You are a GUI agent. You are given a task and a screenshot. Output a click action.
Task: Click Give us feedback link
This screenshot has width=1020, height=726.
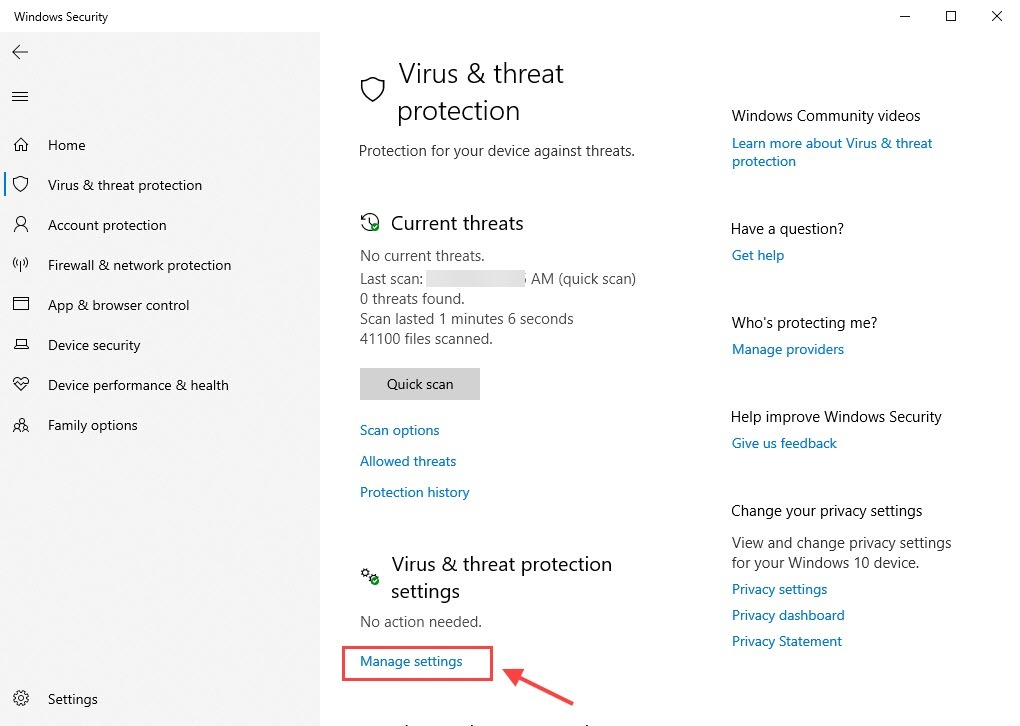(784, 443)
